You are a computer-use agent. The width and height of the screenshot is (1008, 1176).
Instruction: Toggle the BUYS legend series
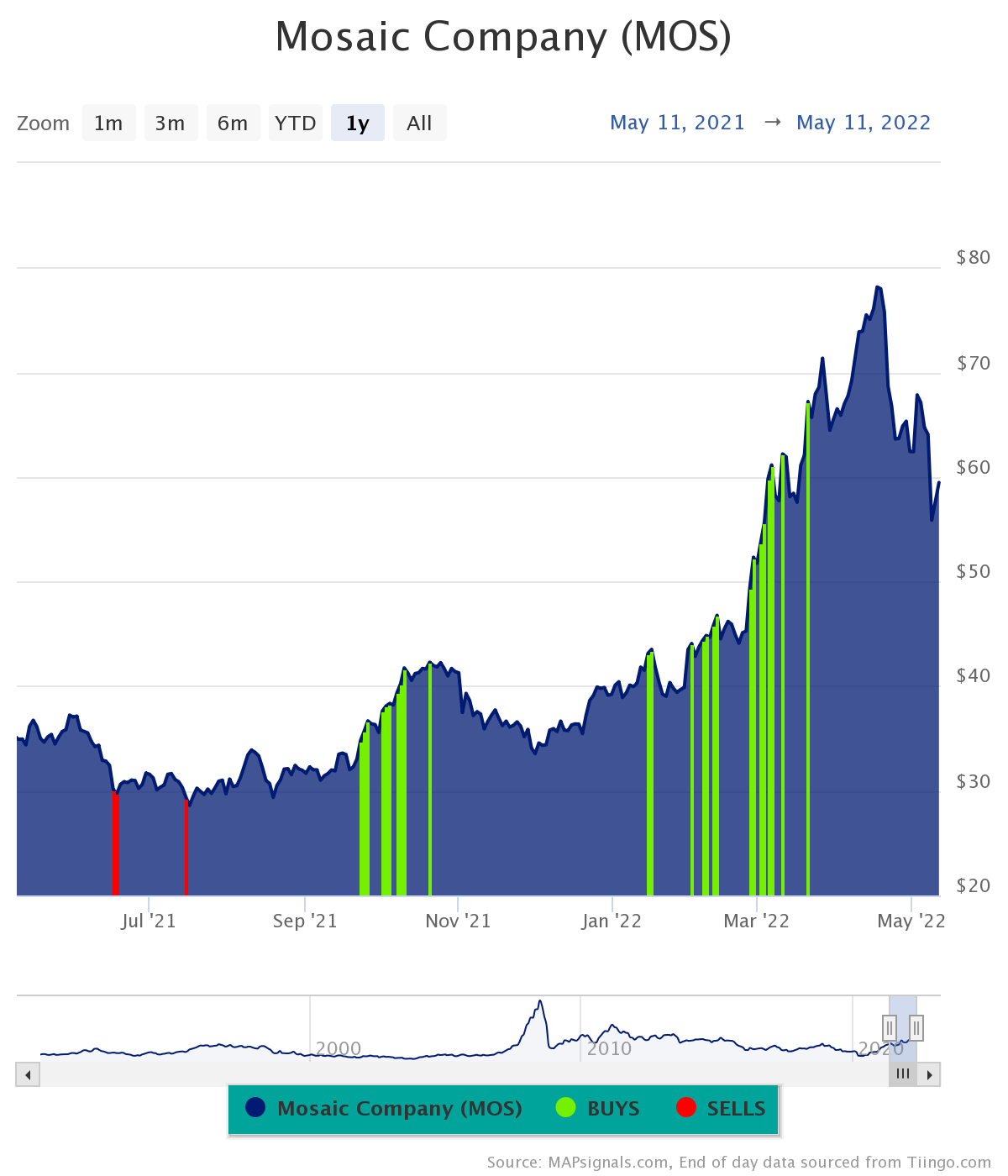point(598,1109)
